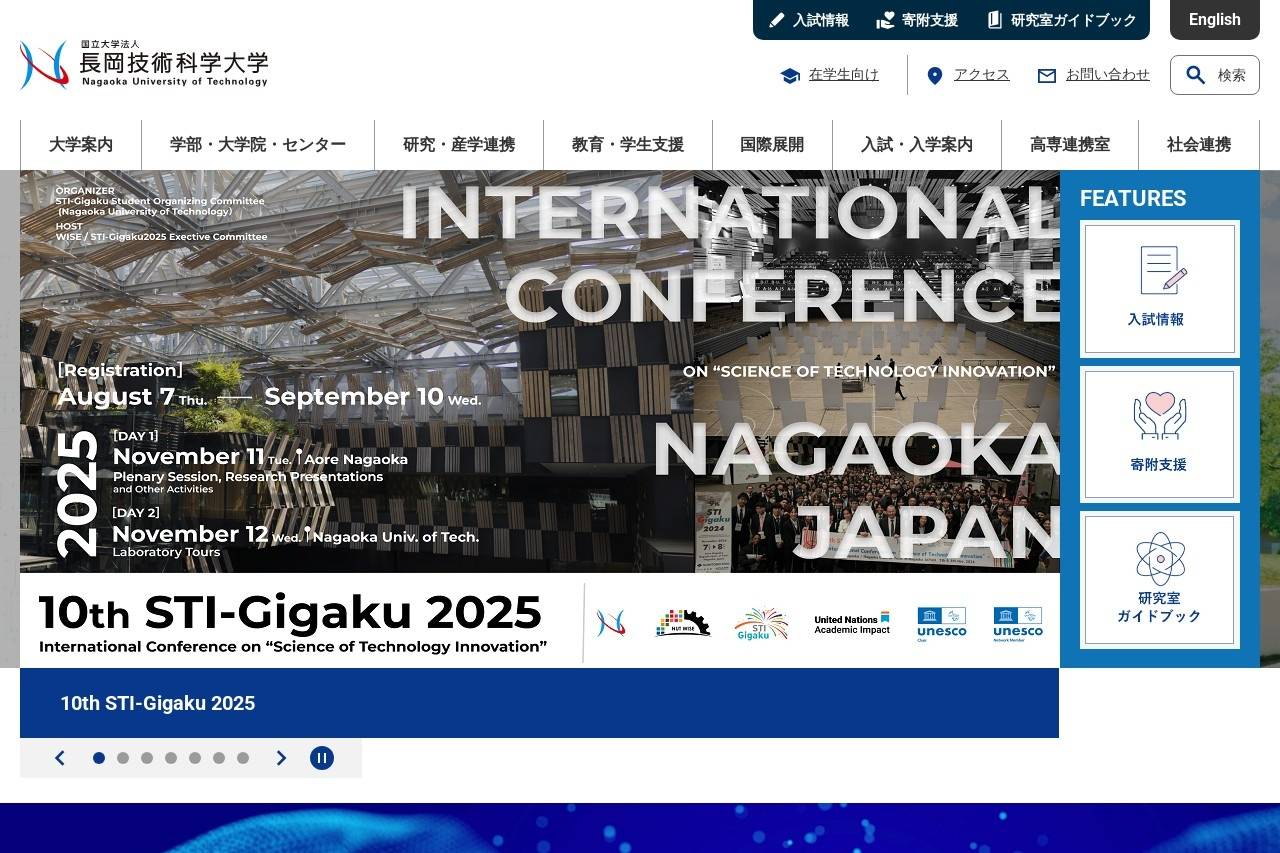
Task: Click the atom 研究室ガイドブック icon in FEATURES
Action: pyautogui.click(x=1160, y=559)
